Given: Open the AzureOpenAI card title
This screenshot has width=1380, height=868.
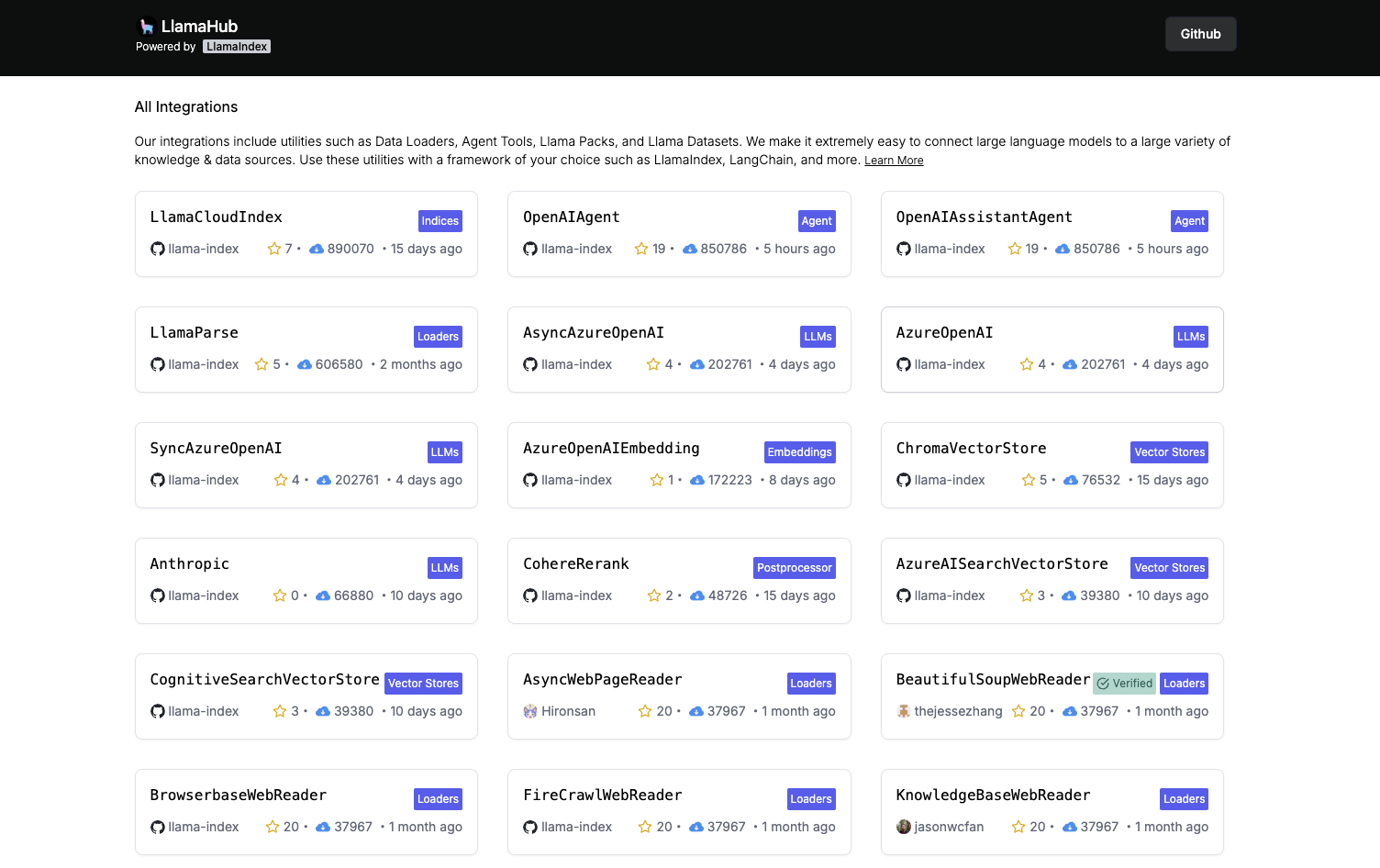Looking at the screenshot, I should tap(945, 333).
